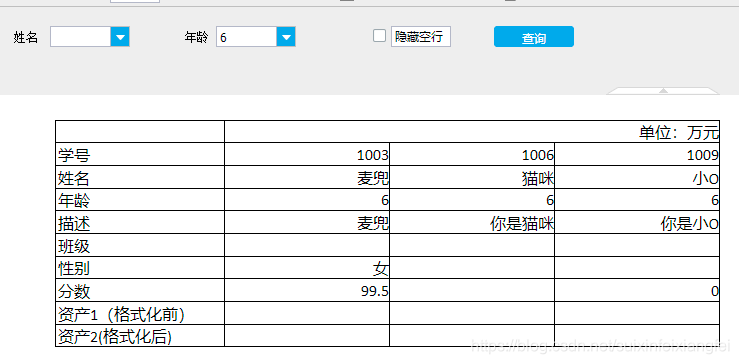Select the 分数 row label
This screenshot has width=739, height=364.
pyautogui.click(x=140, y=290)
